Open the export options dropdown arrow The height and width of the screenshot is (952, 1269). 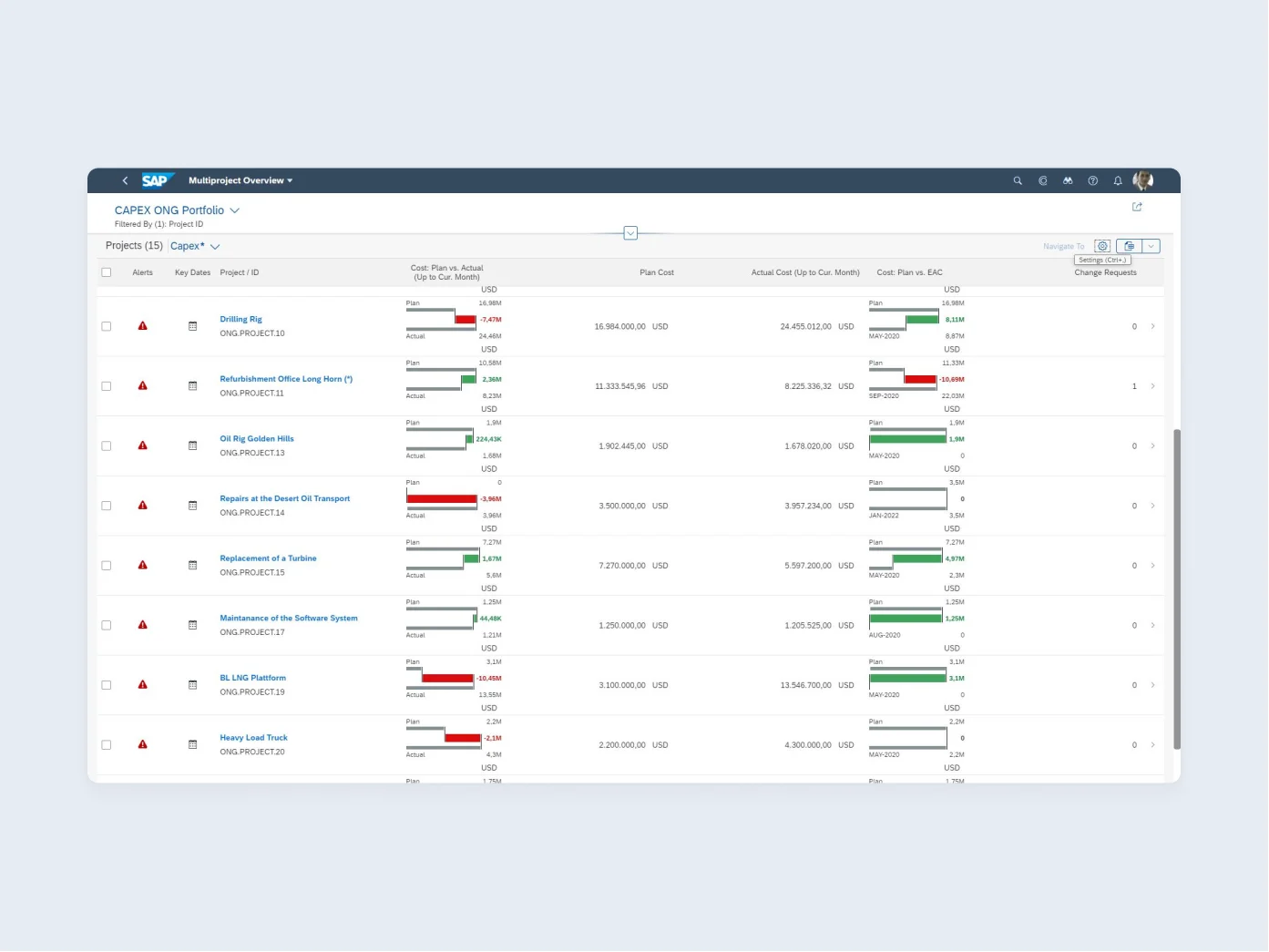click(1151, 246)
